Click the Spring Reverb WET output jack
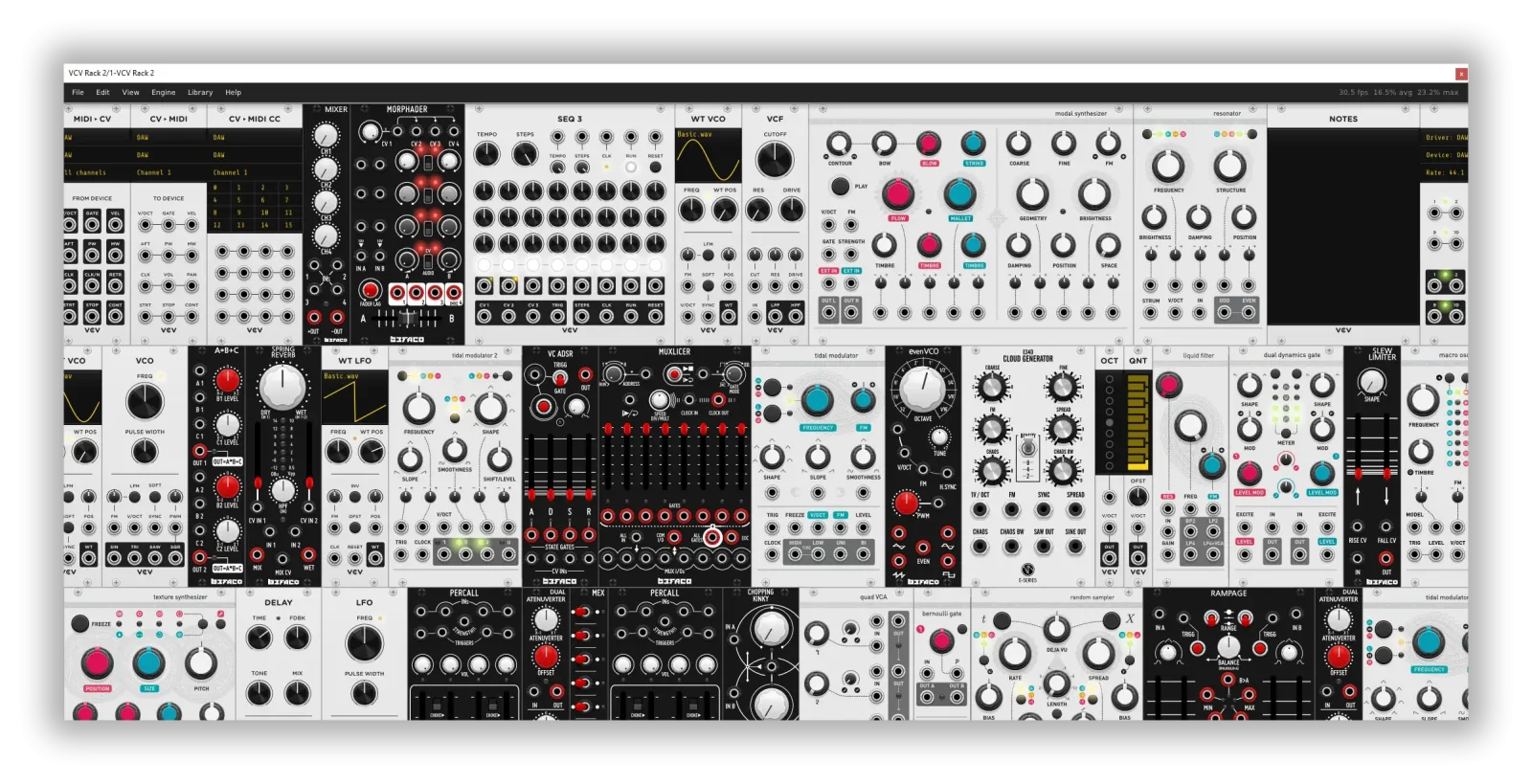This screenshot has height=784, width=1532. coord(309,554)
